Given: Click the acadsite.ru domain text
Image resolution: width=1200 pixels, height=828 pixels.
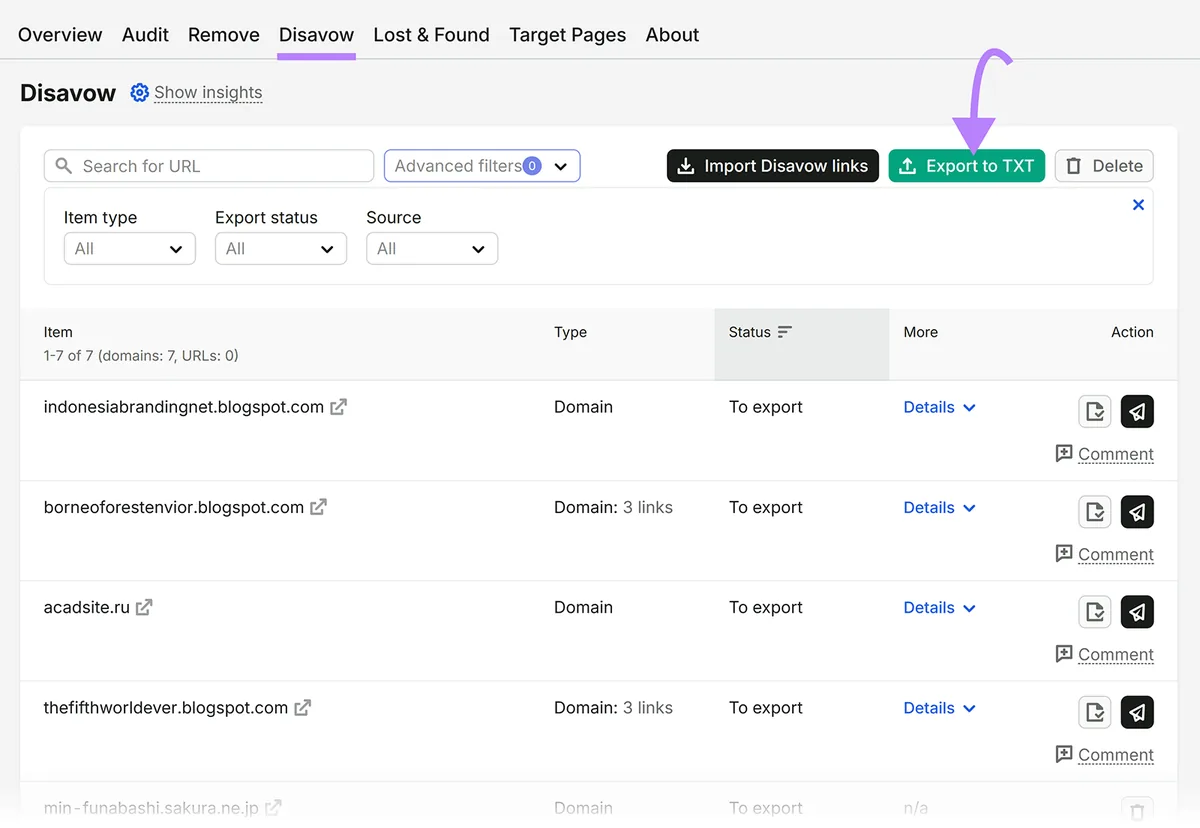Looking at the screenshot, I should pos(87,607).
